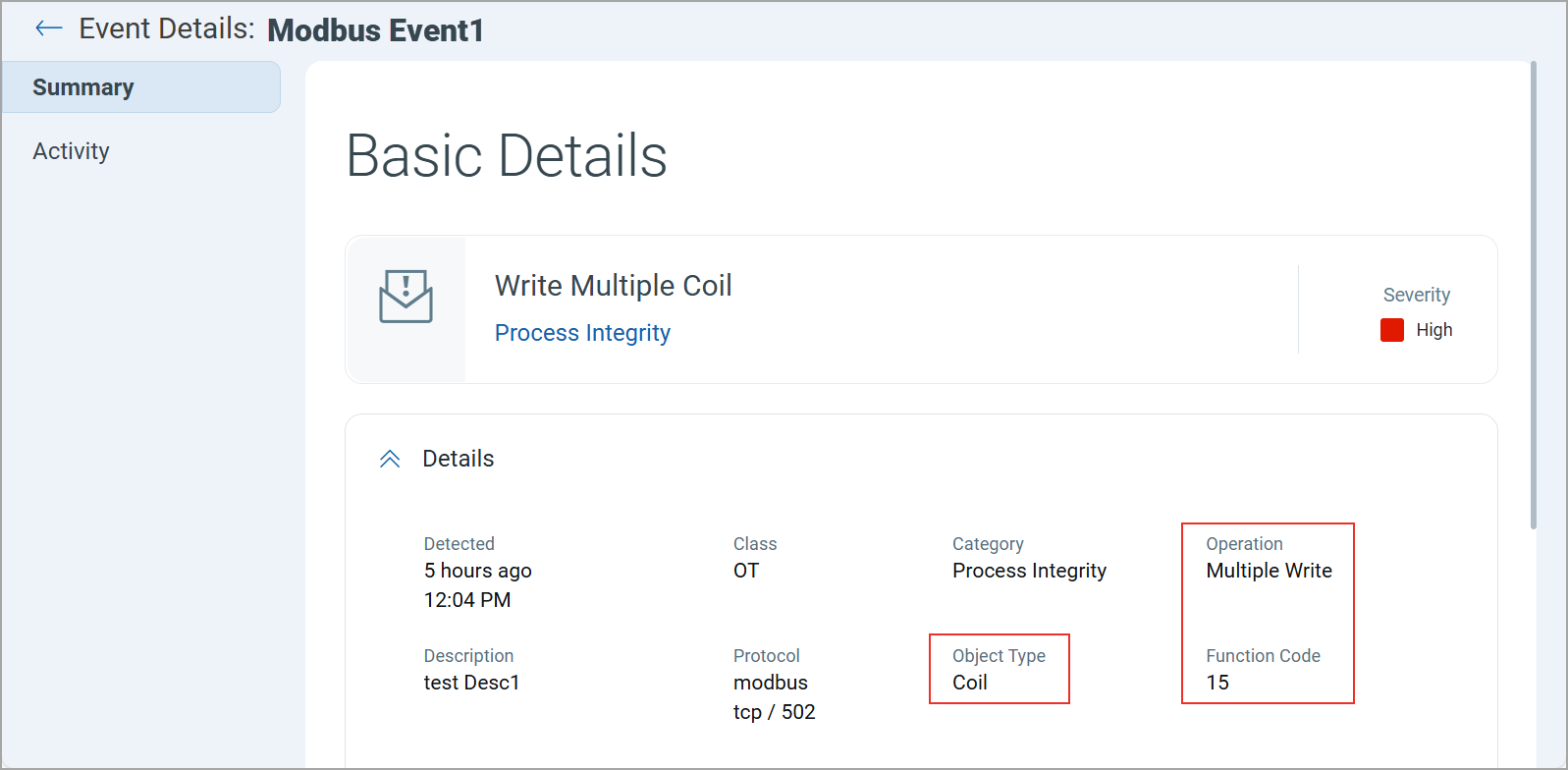The height and width of the screenshot is (770, 1568).
Task: Collapse the Details section chevron
Action: pos(390,459)
